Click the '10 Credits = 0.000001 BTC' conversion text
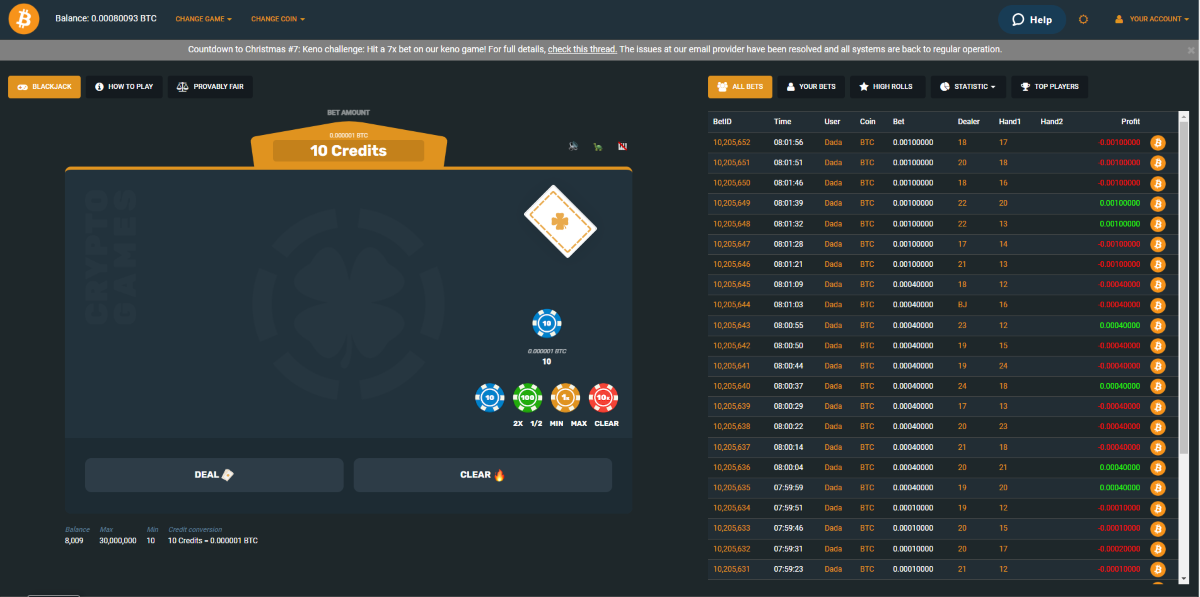1200x597 pixels. (212, 541)
